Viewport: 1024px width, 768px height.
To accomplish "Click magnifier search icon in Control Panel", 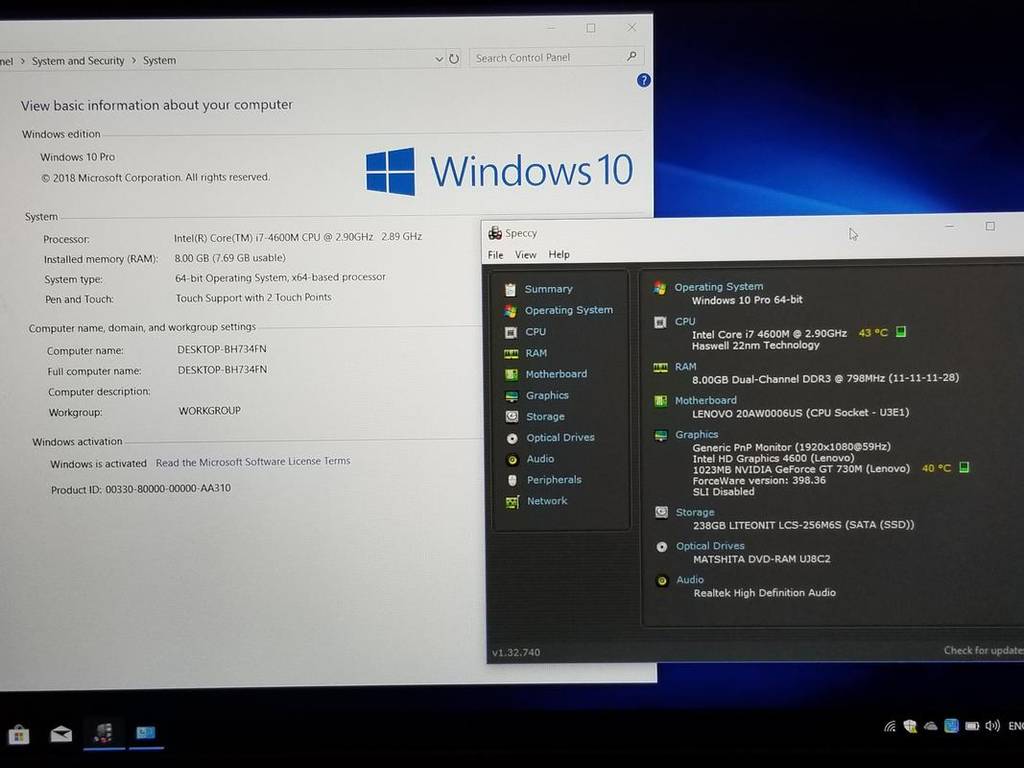I will pyautogui.click(x=632, y=56).
